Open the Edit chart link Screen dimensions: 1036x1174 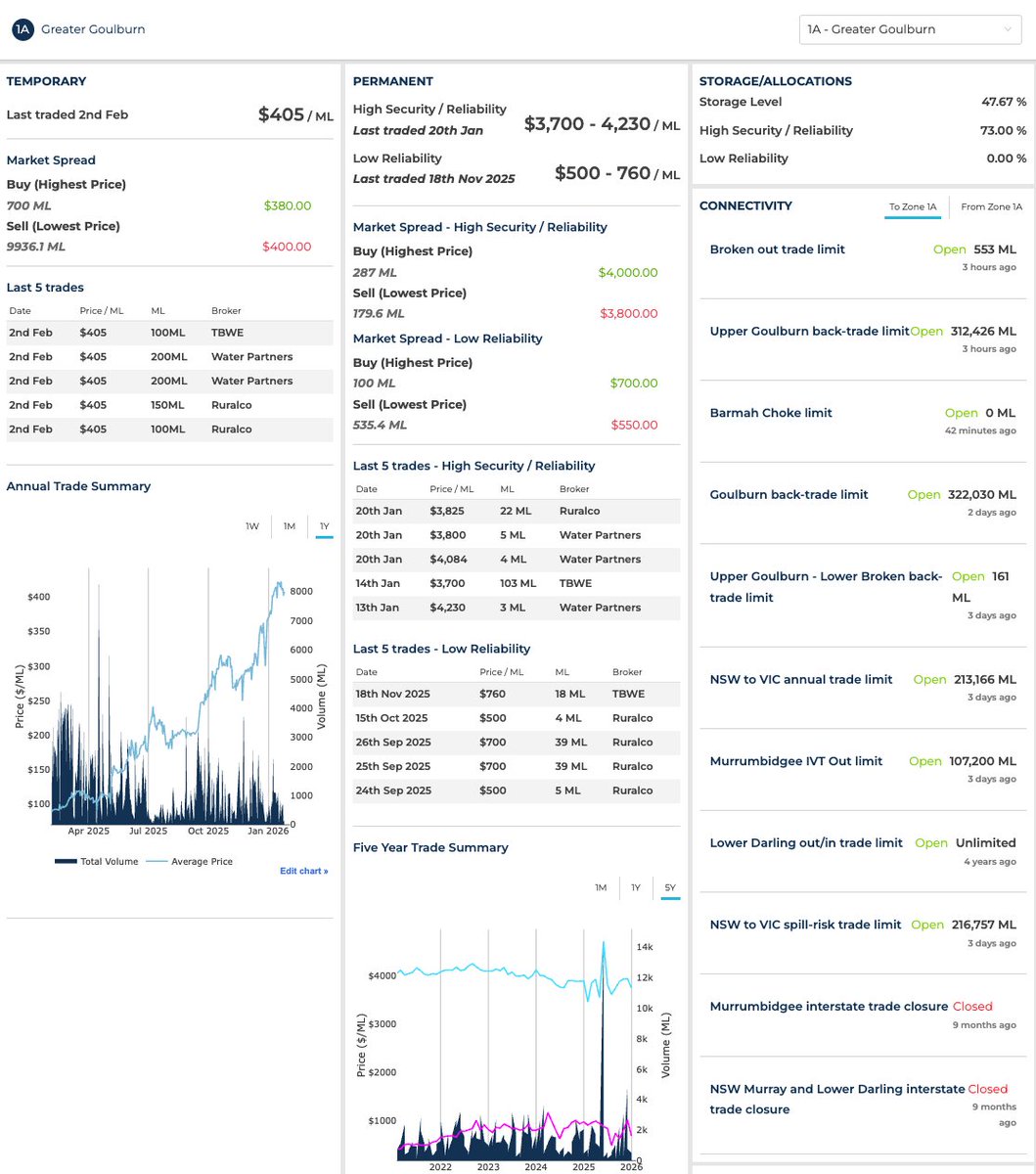(x=304, y=871)
